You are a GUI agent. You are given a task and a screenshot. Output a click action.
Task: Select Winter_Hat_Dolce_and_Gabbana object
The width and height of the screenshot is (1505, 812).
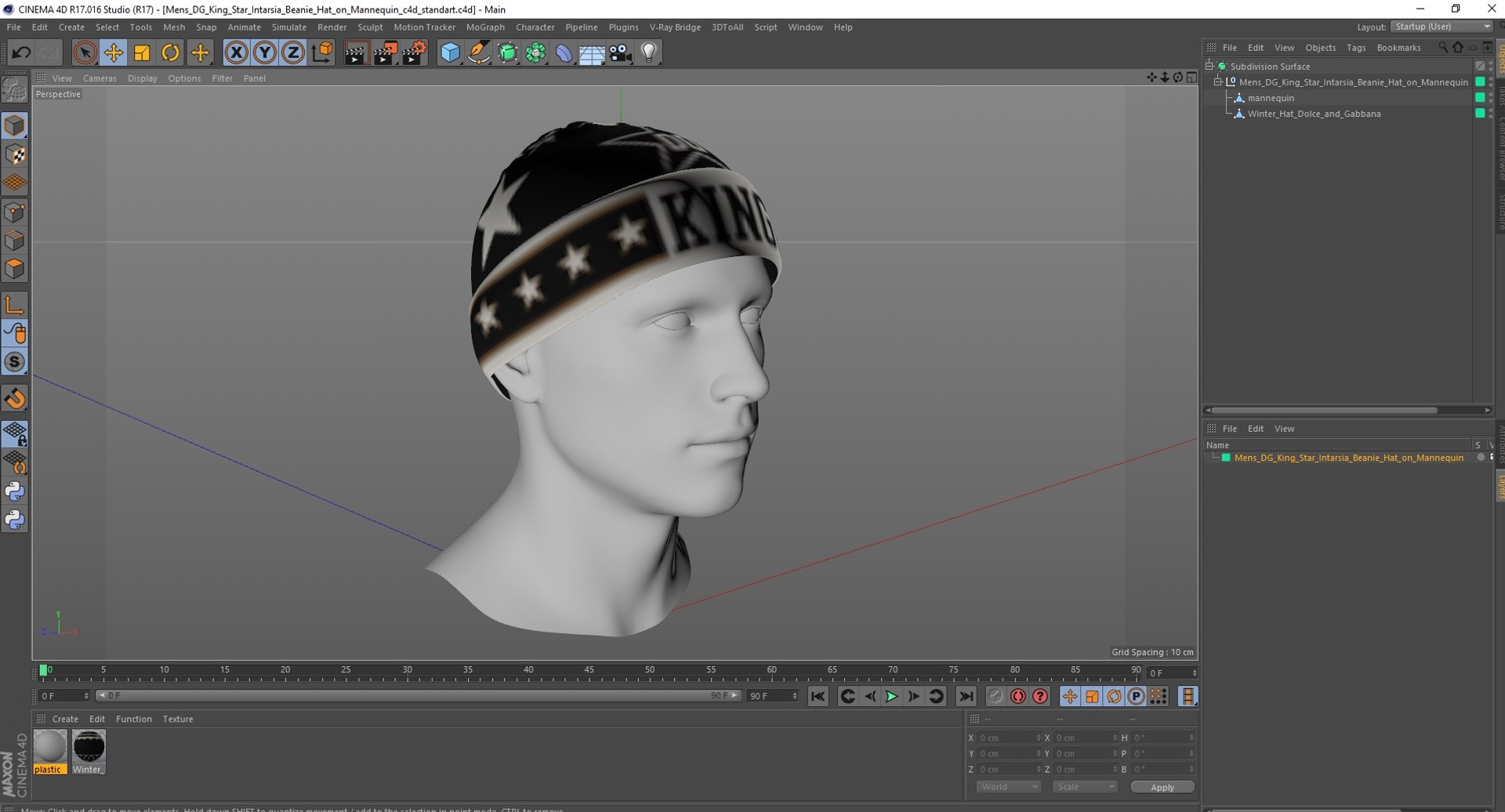pyautogui.click(x=1314, y=114)
